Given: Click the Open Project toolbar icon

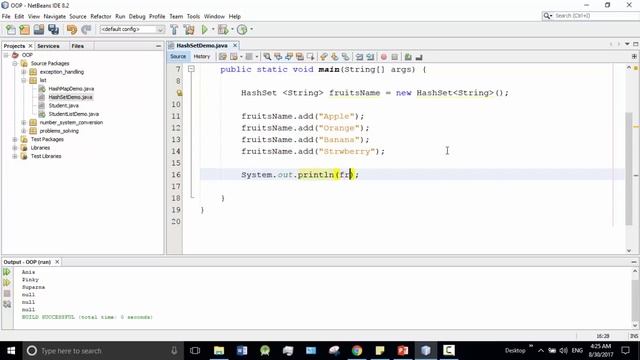Looking at the screenshot, I should click(x=39, y=29).
